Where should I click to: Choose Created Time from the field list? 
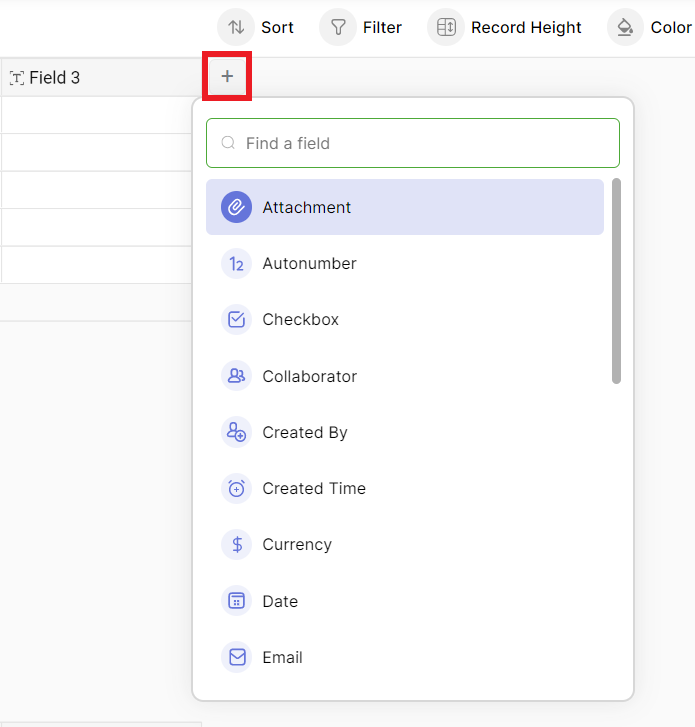click(314, 488)
